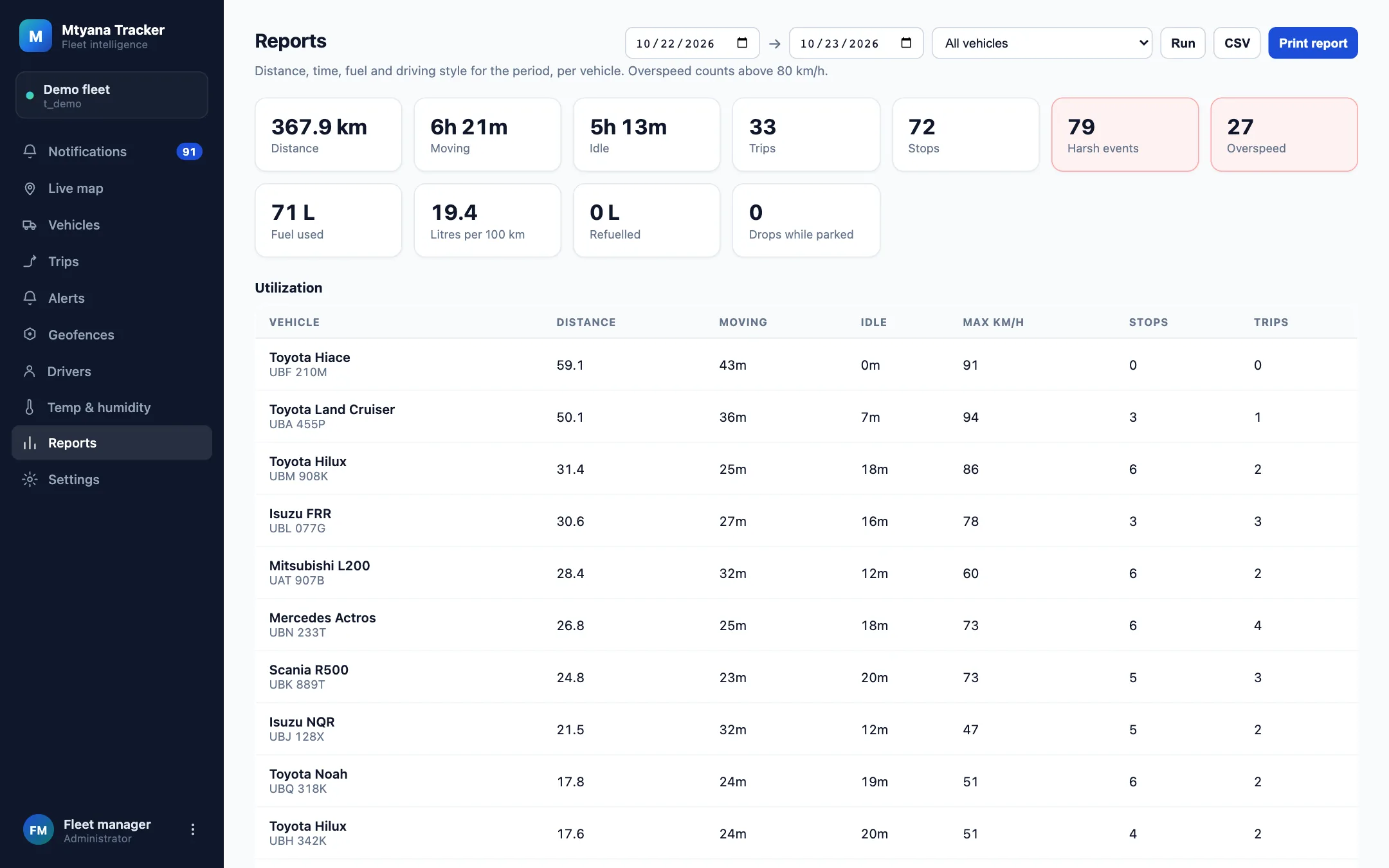Click the 367.9 km Distance card
1389x868 pixels.
click(329, 134)
